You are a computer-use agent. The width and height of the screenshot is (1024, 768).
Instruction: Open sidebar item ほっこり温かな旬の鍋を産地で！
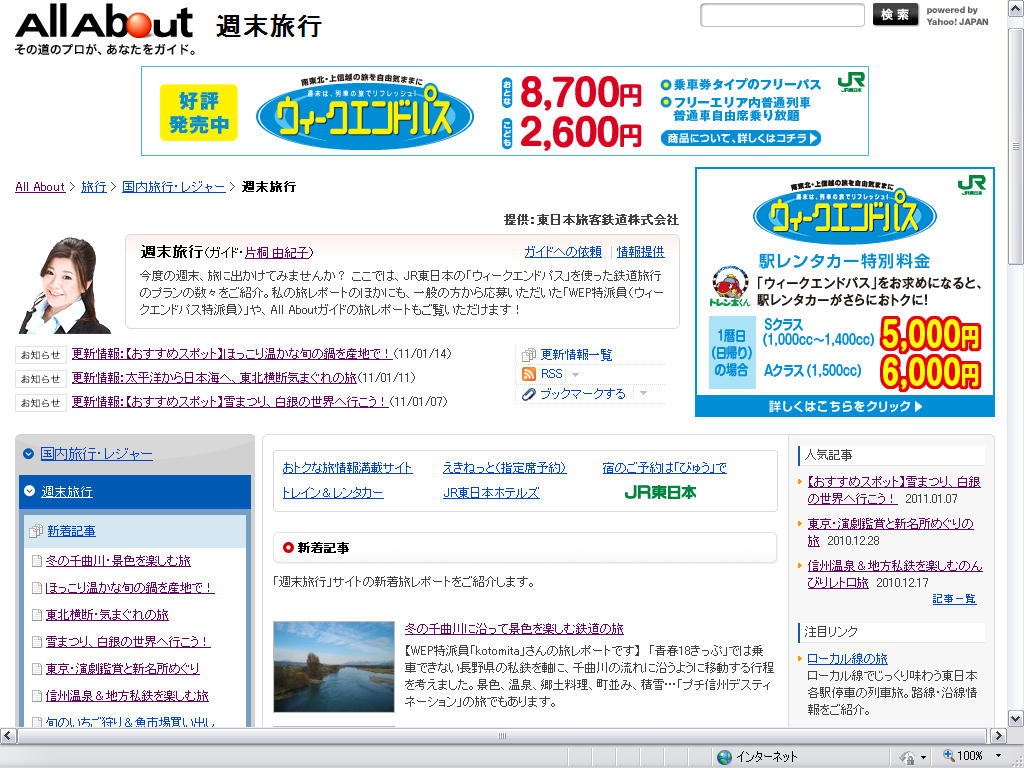tap(130, 588)
